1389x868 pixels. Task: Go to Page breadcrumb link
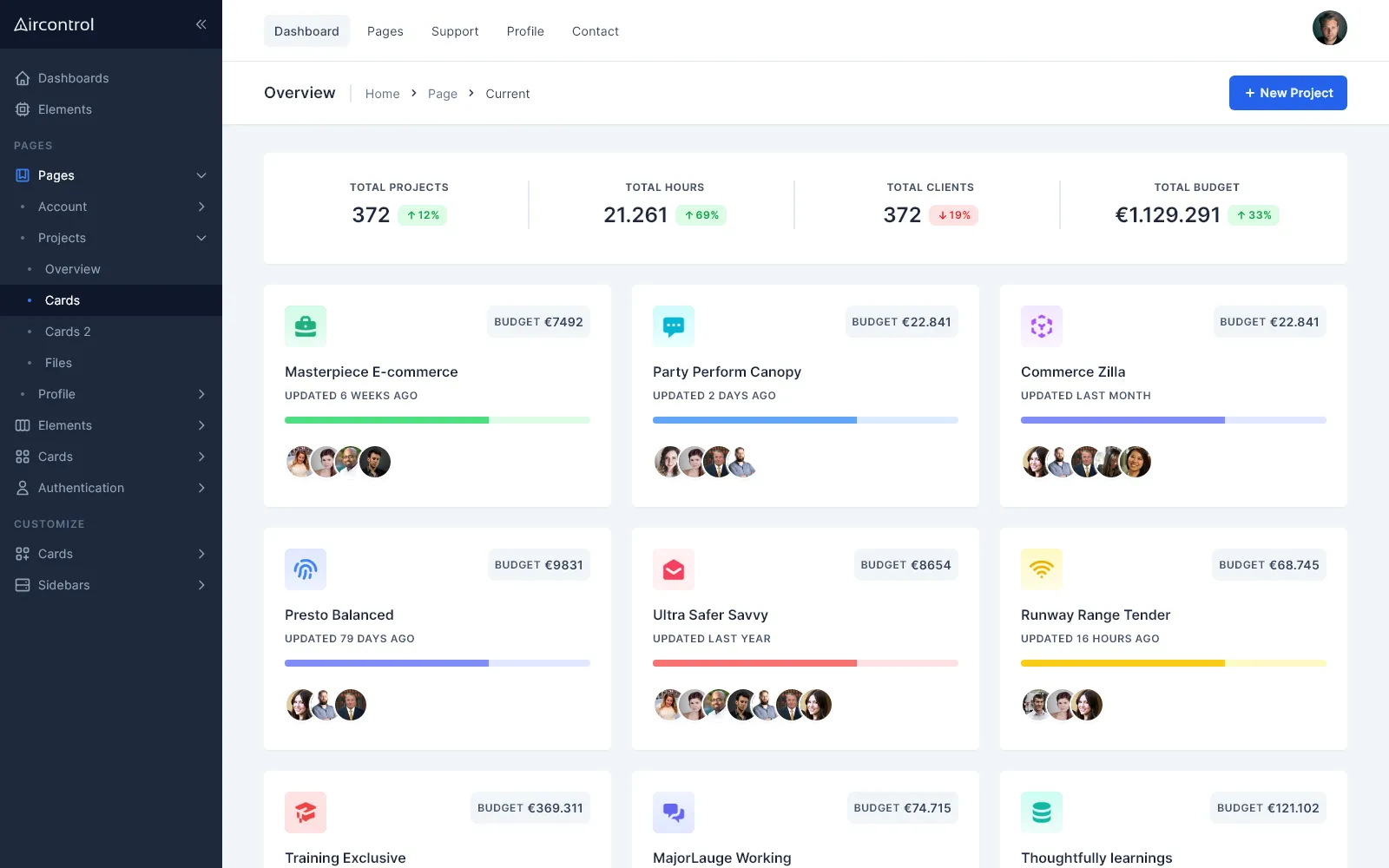(443, 94)
